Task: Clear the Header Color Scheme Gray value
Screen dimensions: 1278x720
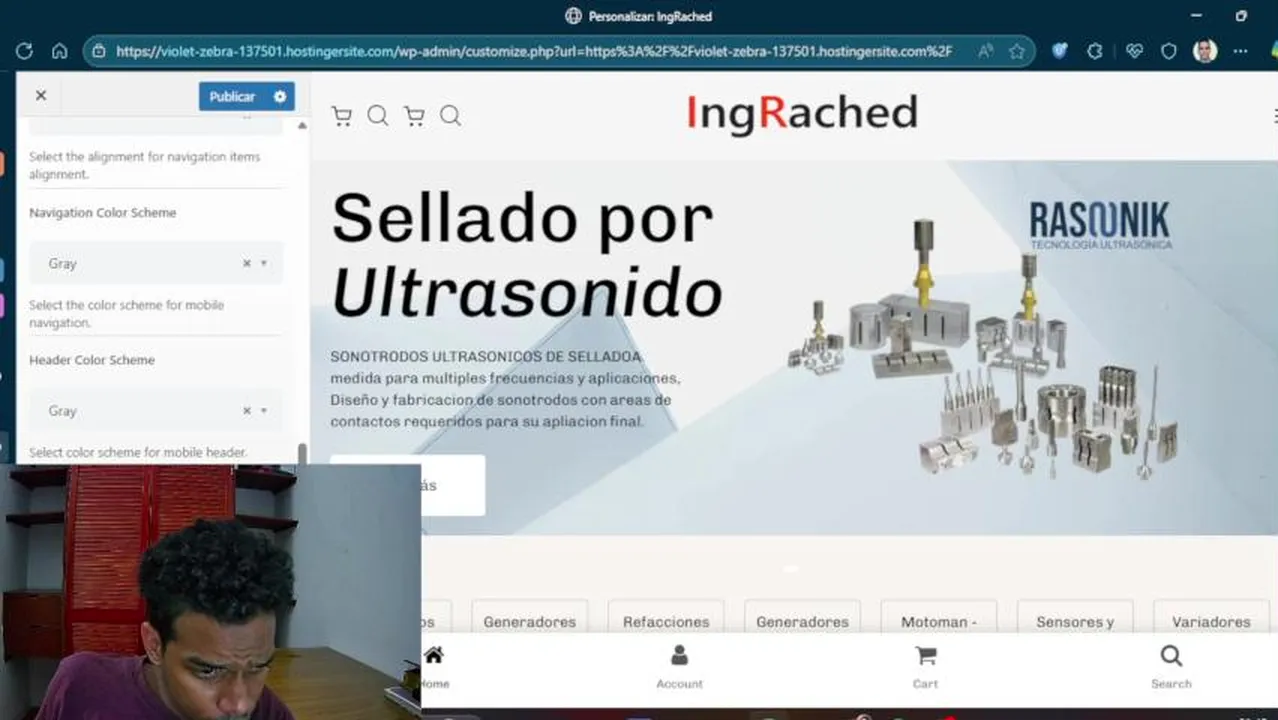Action: pos(246,410)
